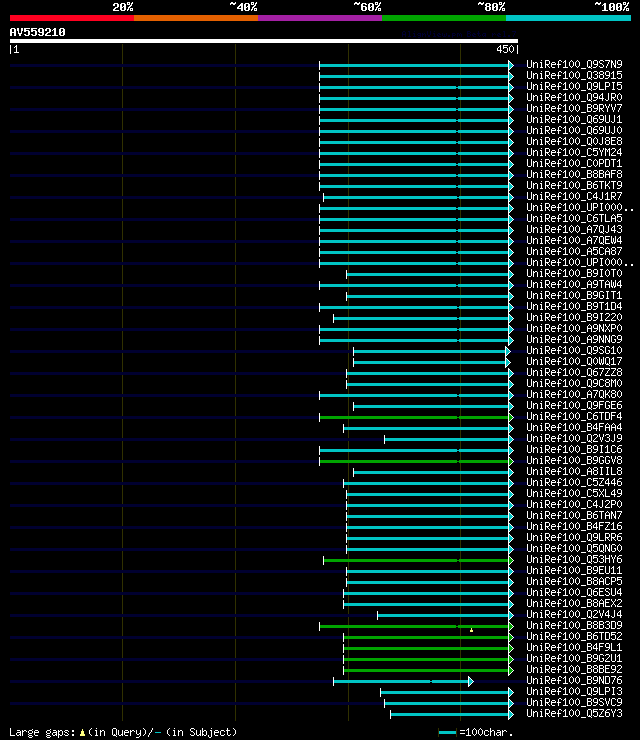Select hit label UniRef100_Q9LPI5
Image resolution: width=640 pixels, height=740 pixels.
tap(574, 86)
